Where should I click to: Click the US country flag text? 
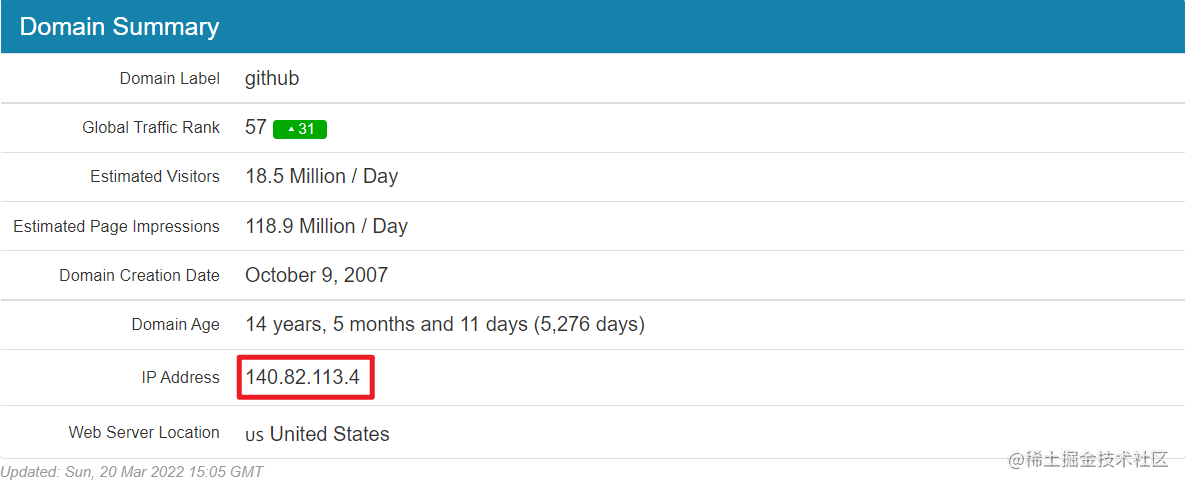(254, 436)
